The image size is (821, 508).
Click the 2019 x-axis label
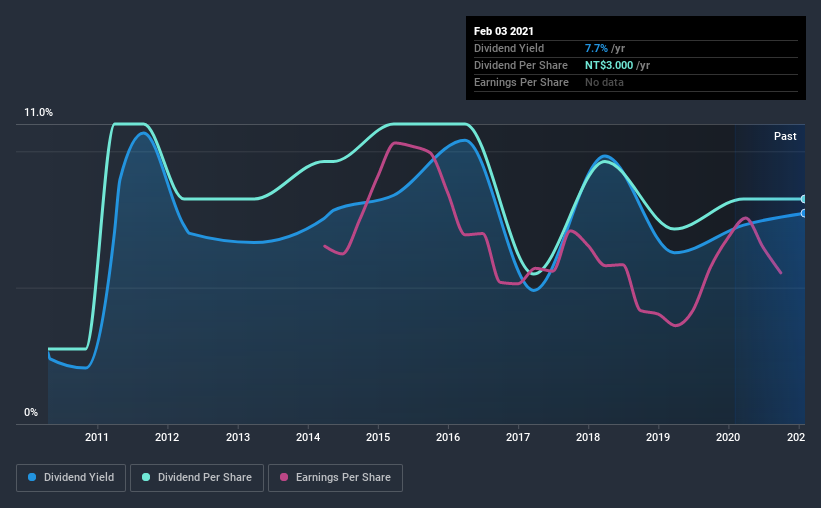pos(658,437)
